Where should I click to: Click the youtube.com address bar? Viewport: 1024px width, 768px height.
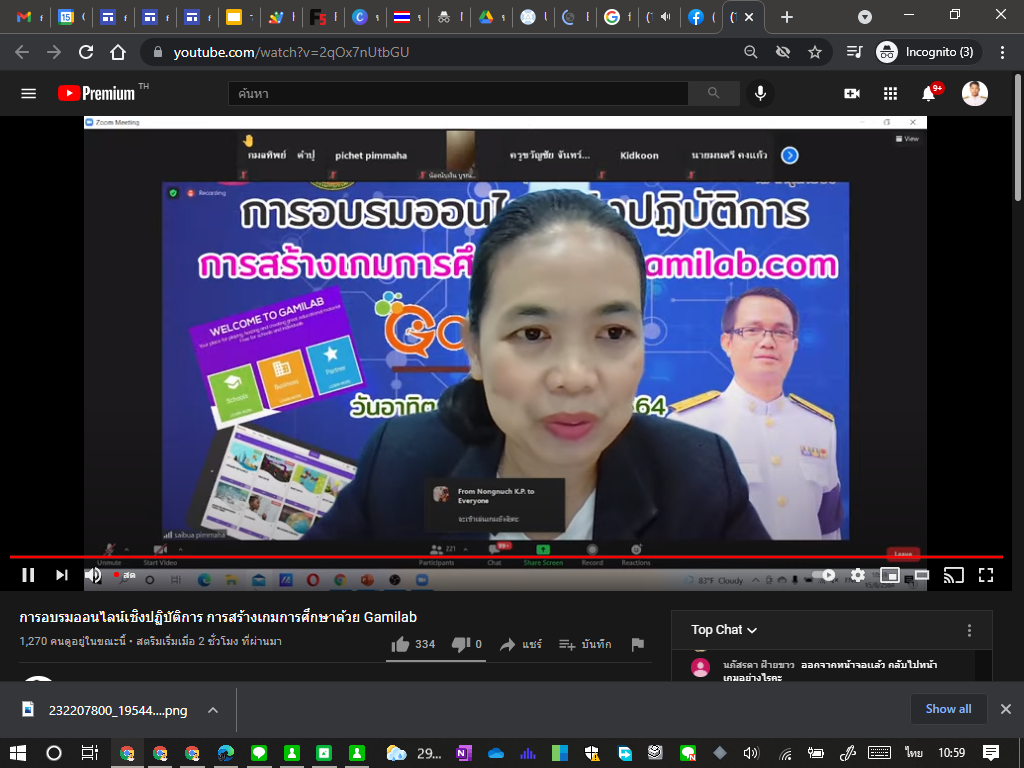tap(444, 52)
